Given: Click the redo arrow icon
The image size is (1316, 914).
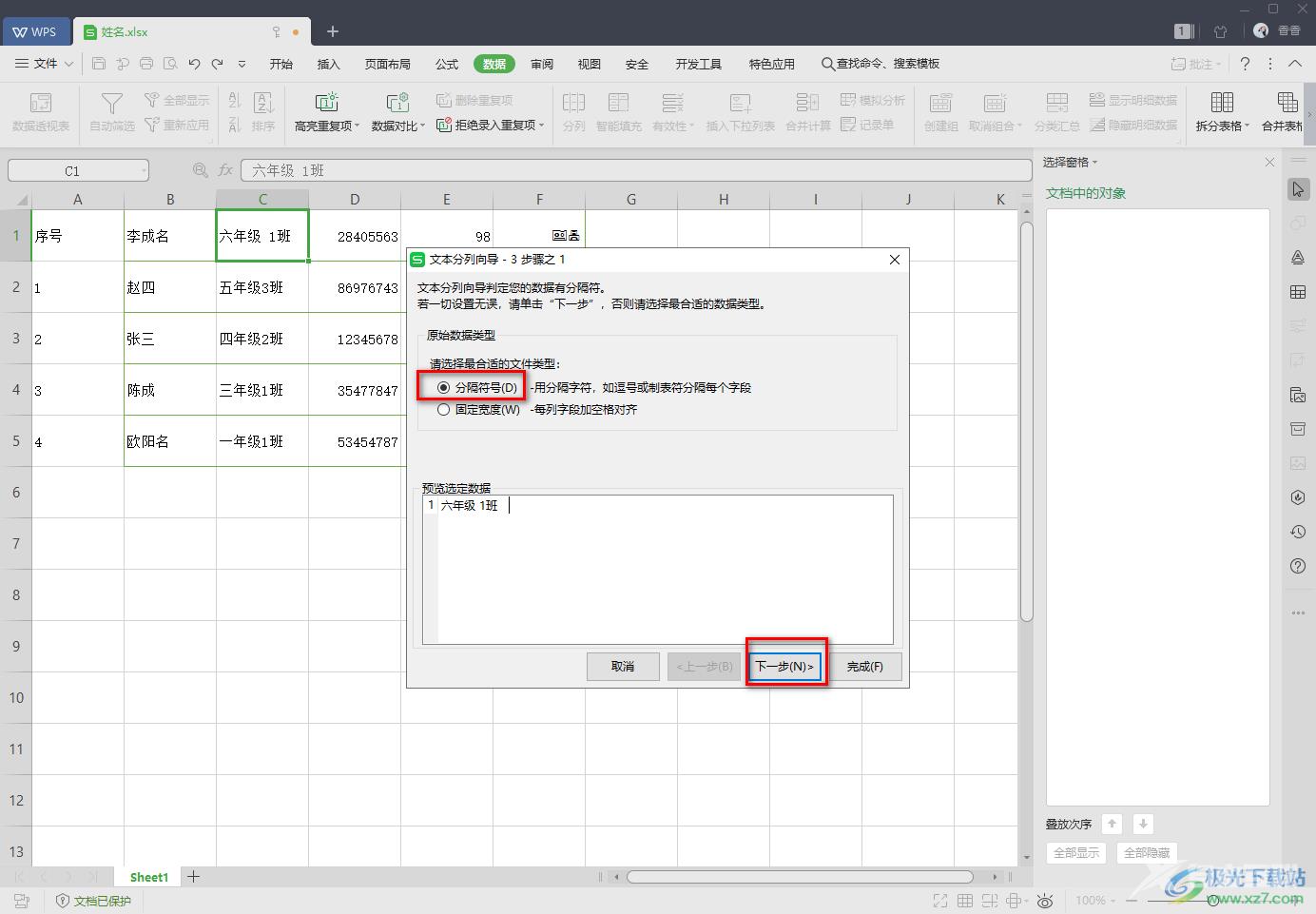Looking at the screenshot, I should pyautogui.click(x=218, y=64).
